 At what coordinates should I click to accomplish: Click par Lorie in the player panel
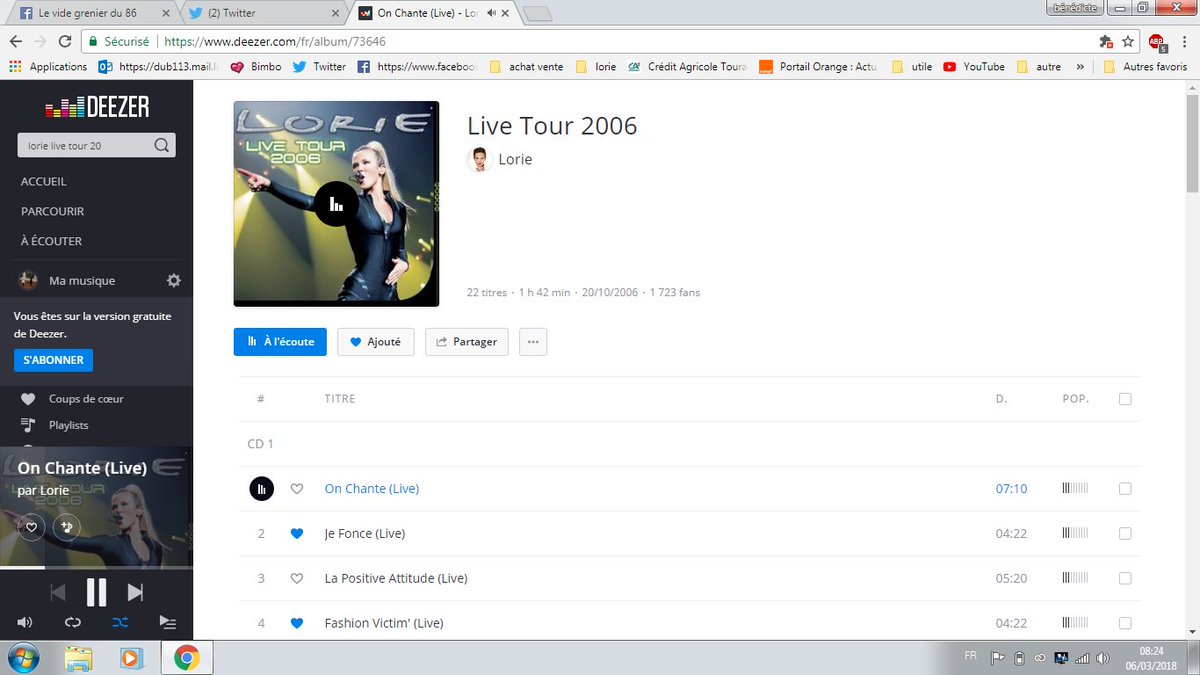click(43, 490)
